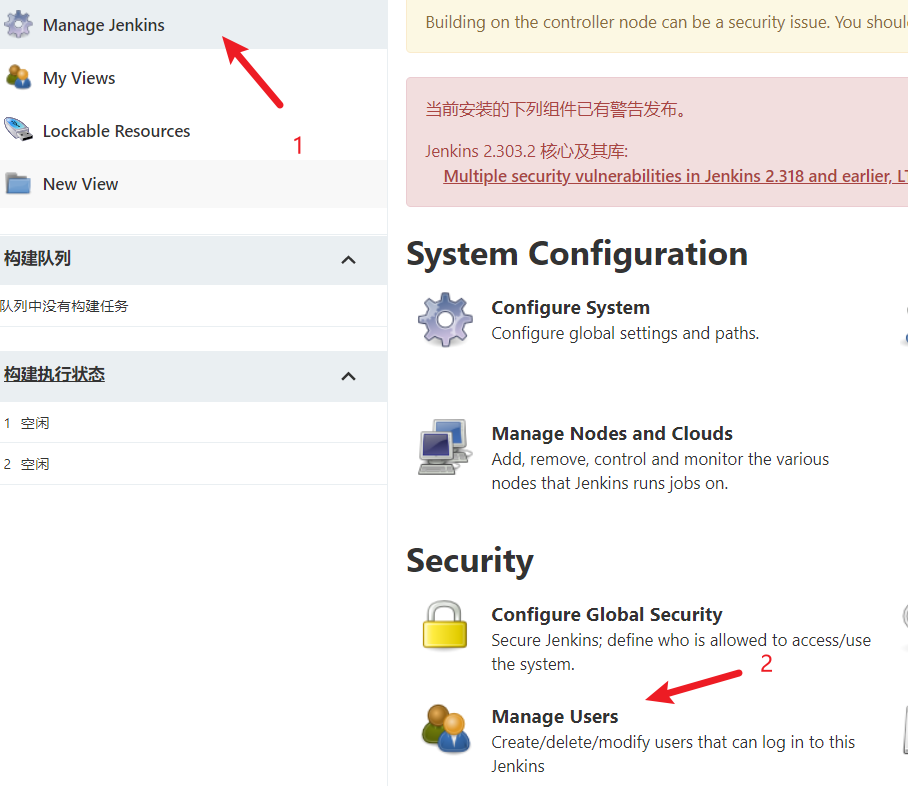Collapse the 构建队列 build queue panel
This screenshot has height=786, width=908.
pos(348,260)
